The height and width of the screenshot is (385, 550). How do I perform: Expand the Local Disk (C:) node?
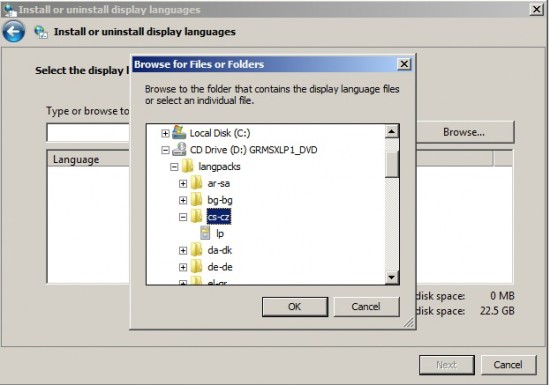click(165, 133)
